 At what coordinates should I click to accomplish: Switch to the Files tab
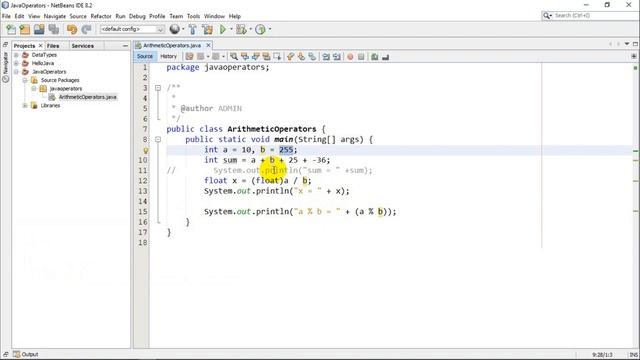(53, 46)
